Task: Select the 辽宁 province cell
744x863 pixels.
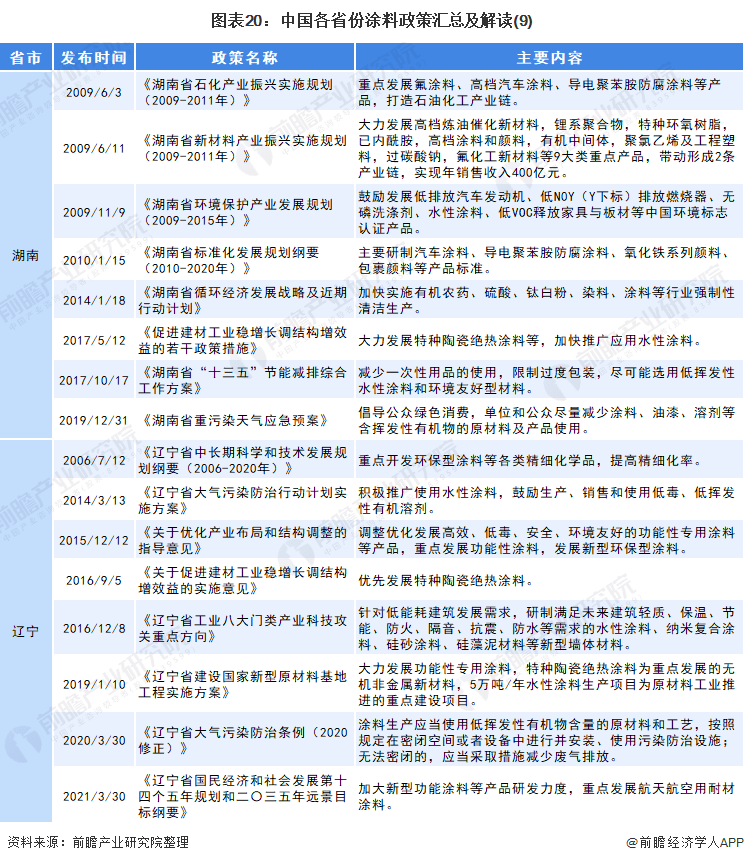Action: point(26,631)
